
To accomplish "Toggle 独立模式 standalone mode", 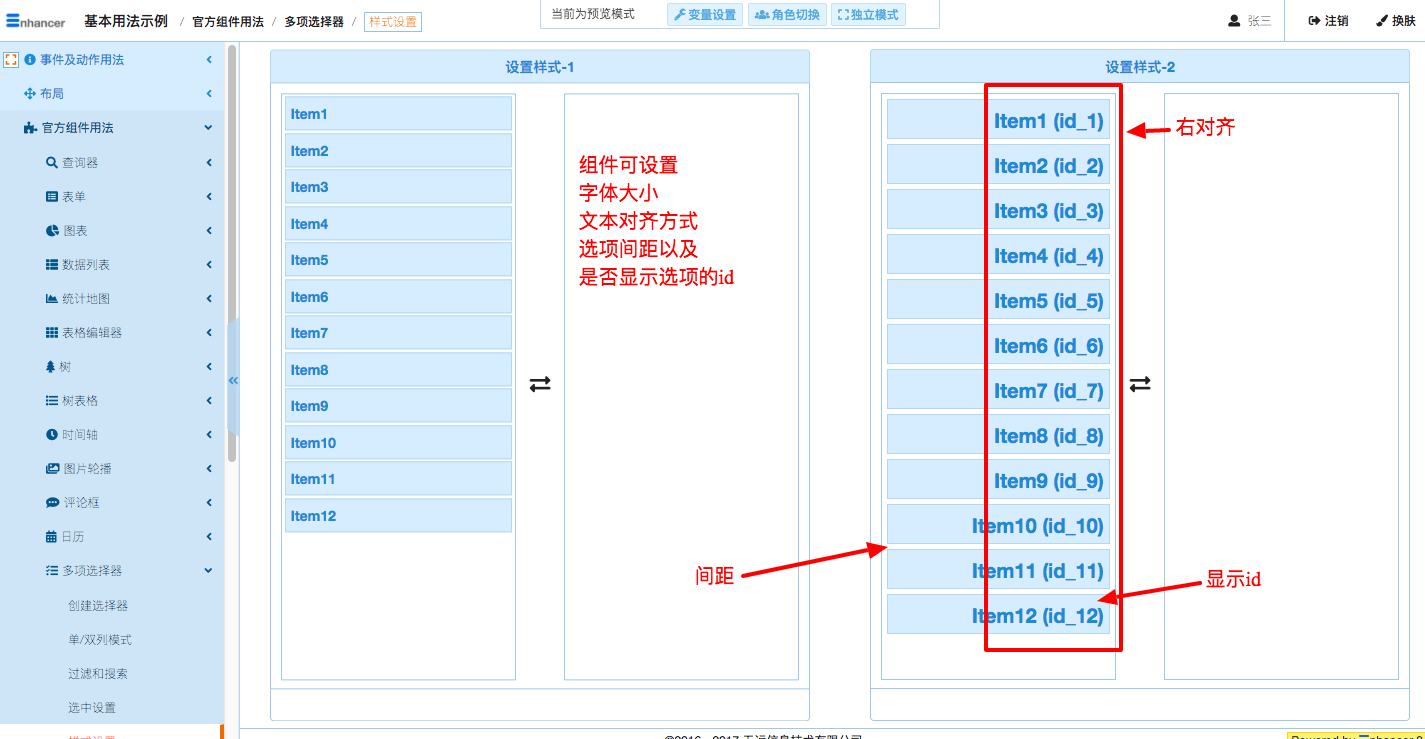I will tap(868, 15).
